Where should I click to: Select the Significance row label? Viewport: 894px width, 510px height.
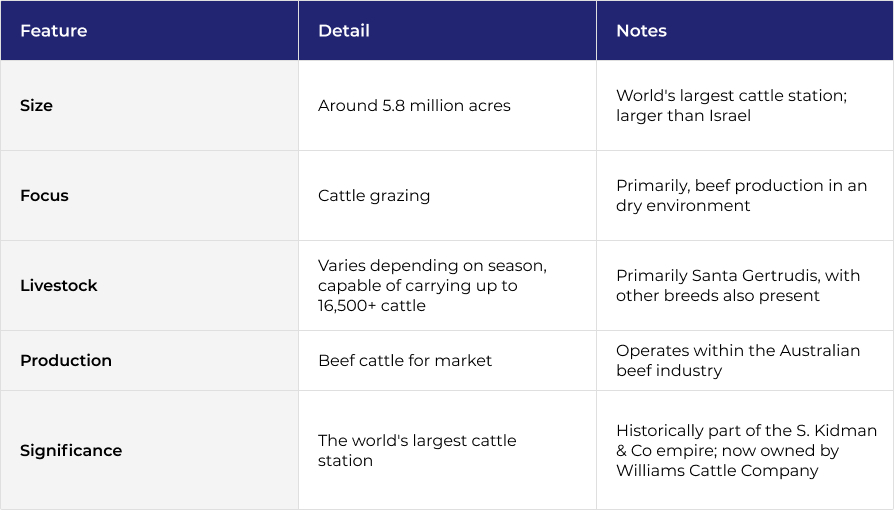click(71, 451)
